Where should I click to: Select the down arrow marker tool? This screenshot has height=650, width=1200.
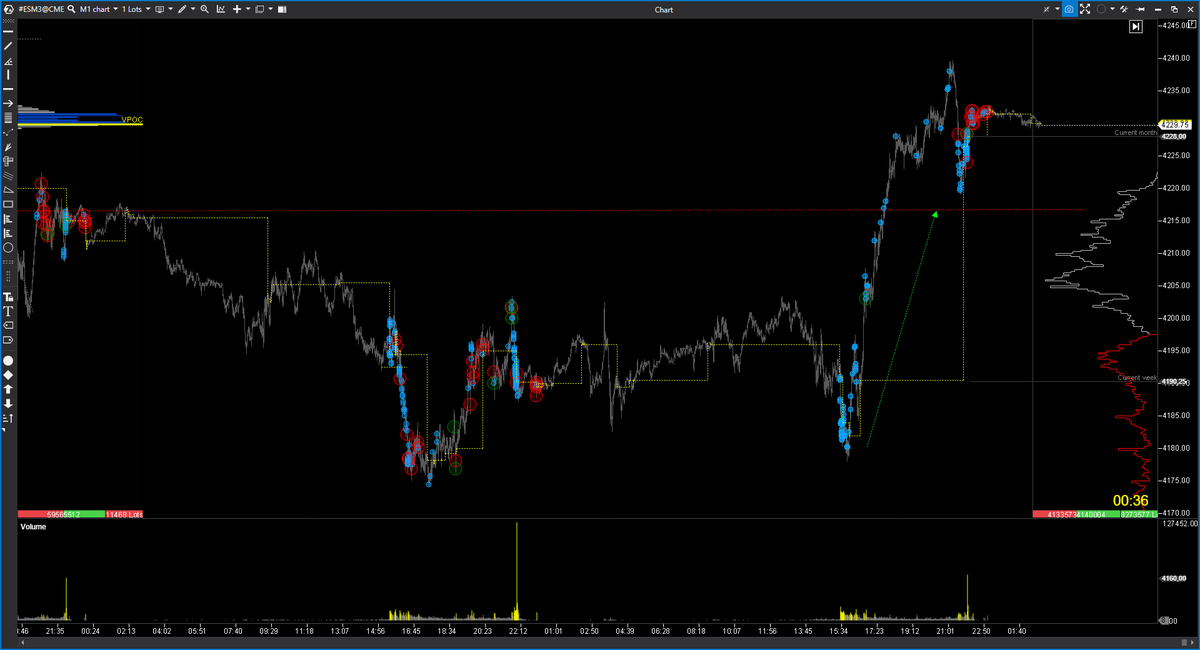tap(8, 404)
